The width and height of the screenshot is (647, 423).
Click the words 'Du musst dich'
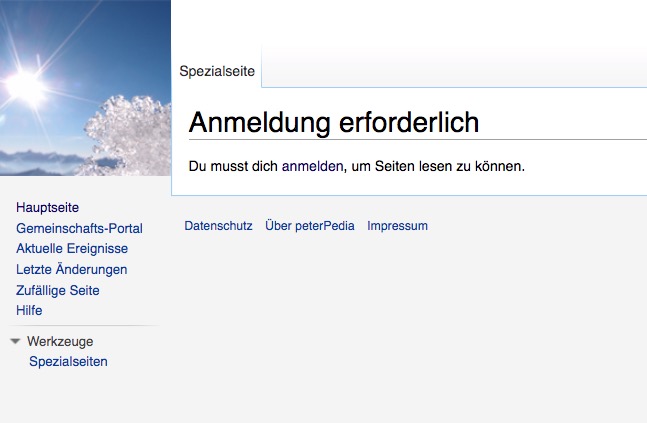pos(233,166)
